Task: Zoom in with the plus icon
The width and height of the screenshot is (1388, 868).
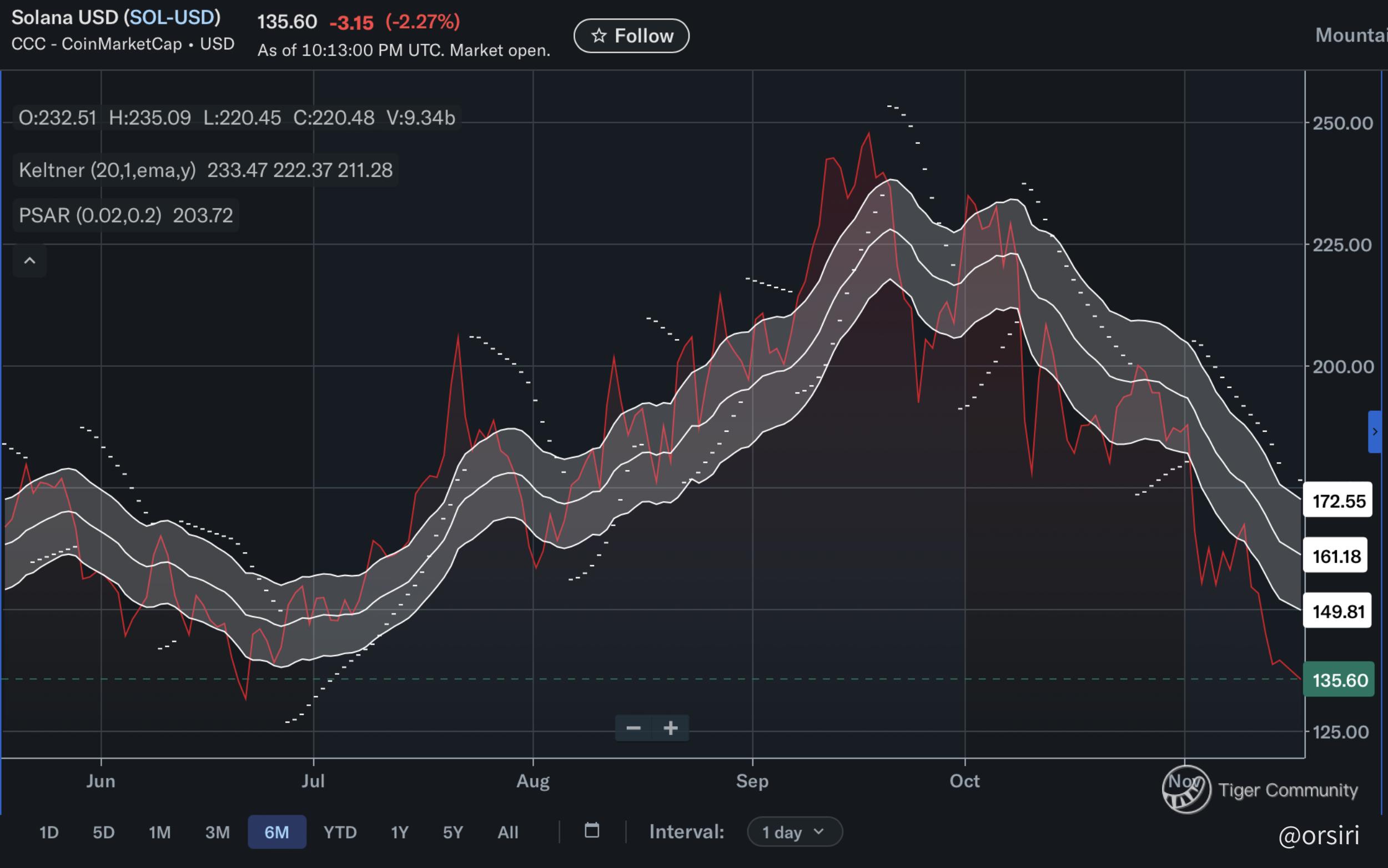Action: [670, 728]
